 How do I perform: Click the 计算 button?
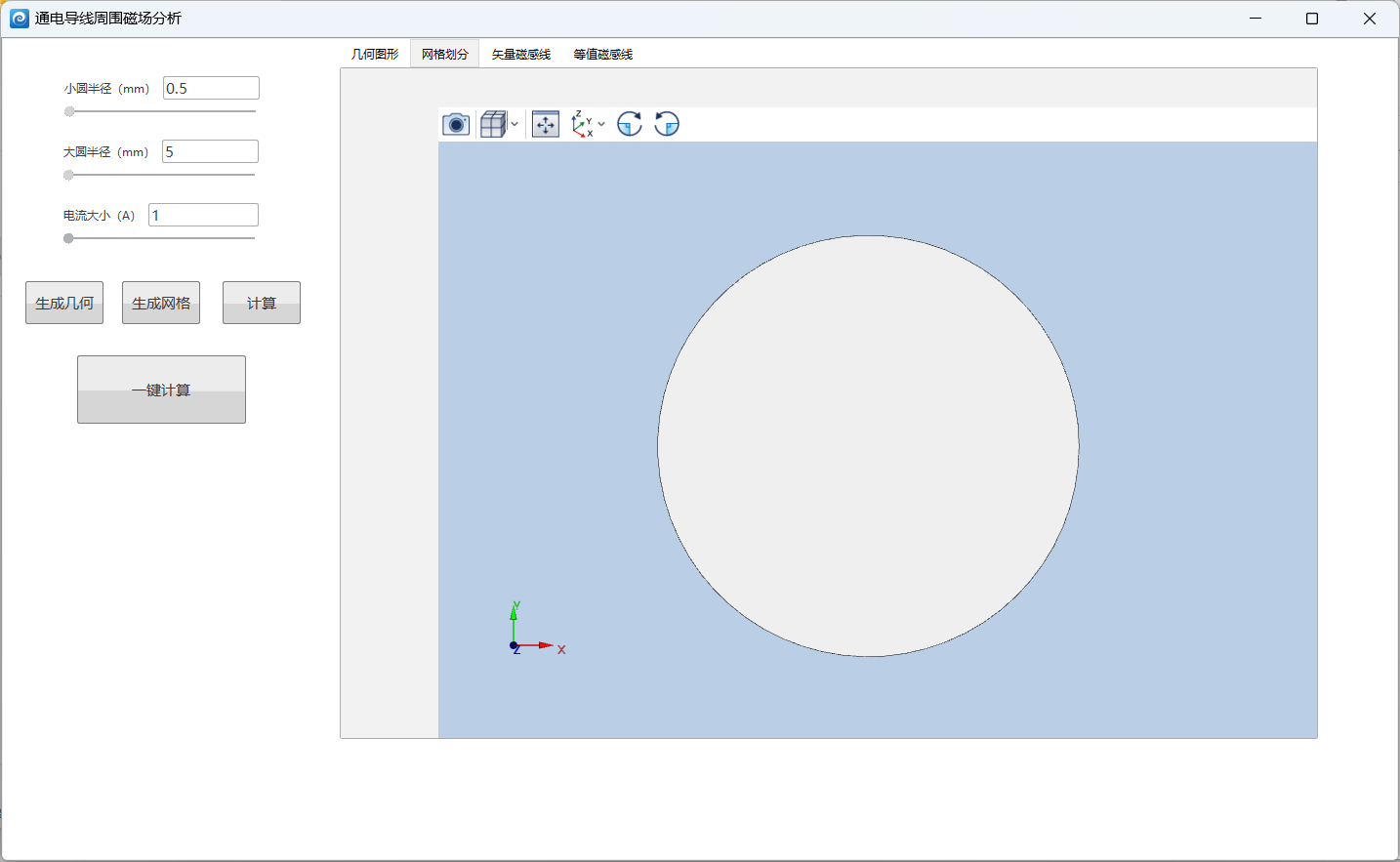click(x=262, y=303)
